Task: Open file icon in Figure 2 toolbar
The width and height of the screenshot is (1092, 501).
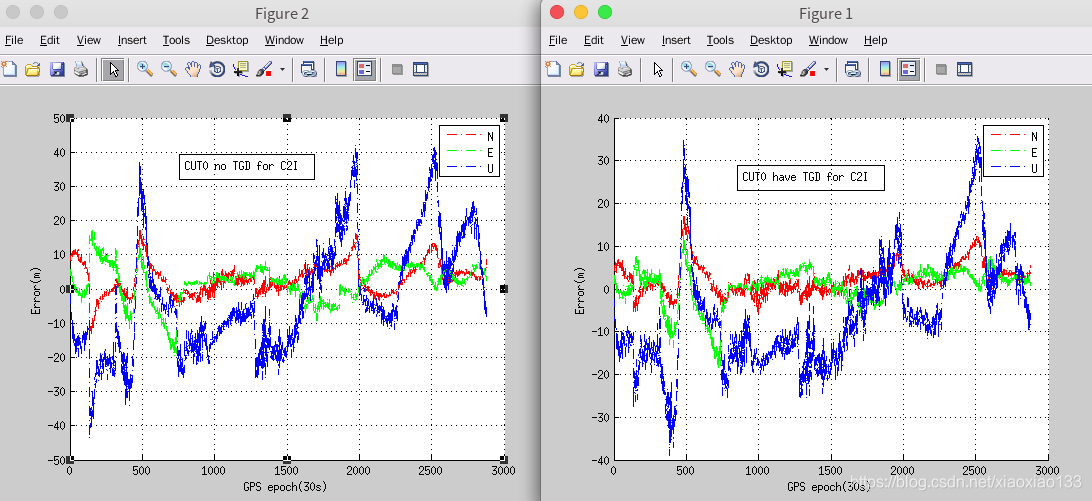Action: coord(32,69)
